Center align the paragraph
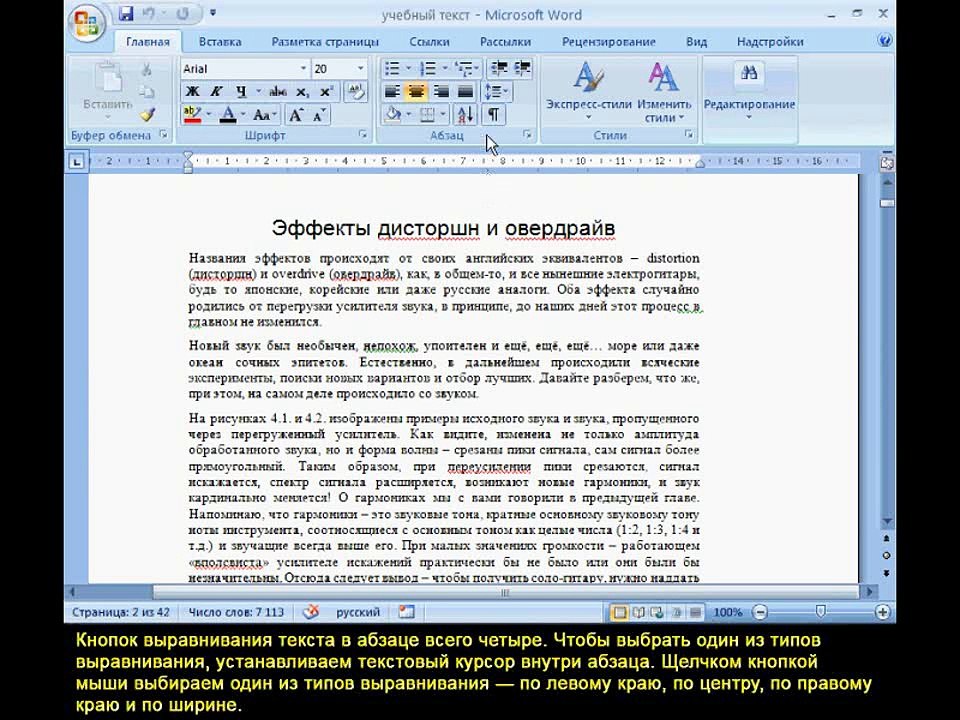The image size is (960, 720). tap(416, 92)
